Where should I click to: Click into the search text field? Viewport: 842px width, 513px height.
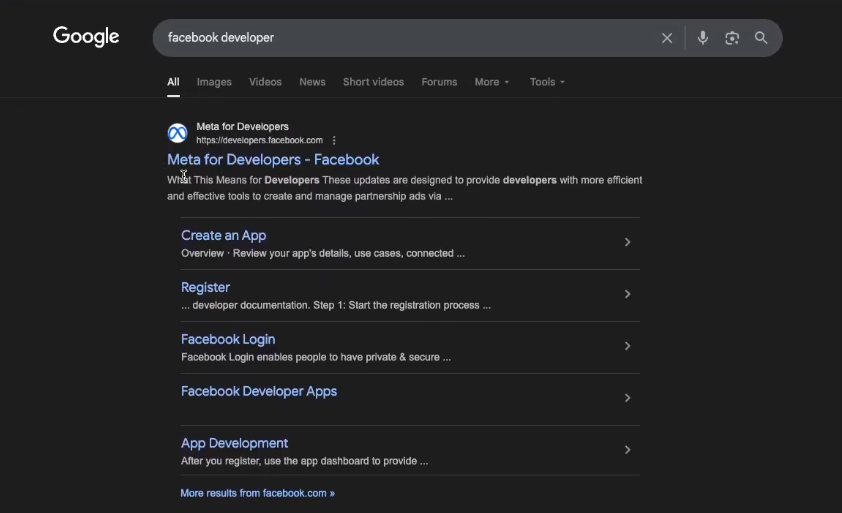(x=400, y=38)
